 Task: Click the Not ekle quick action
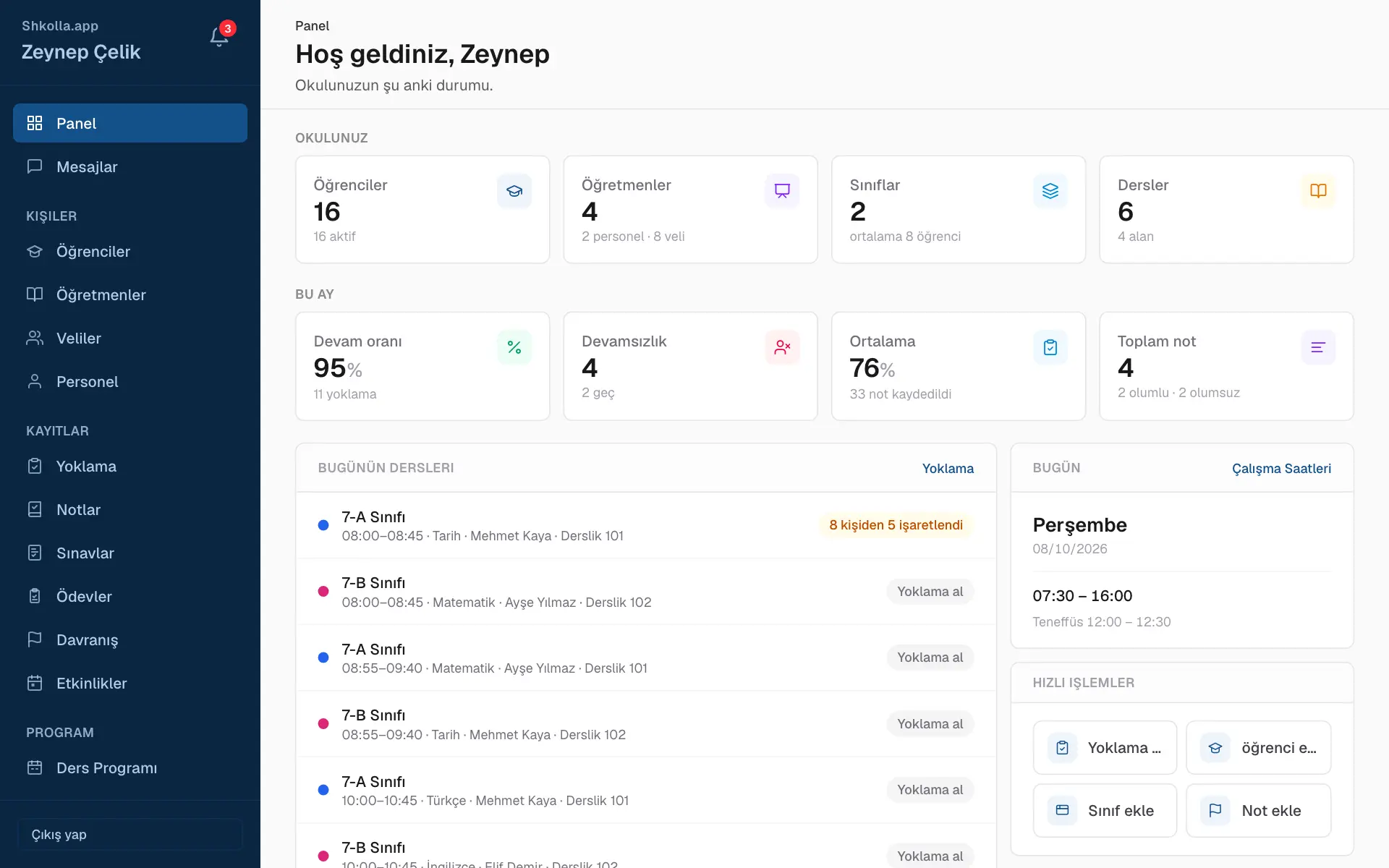1258,810
